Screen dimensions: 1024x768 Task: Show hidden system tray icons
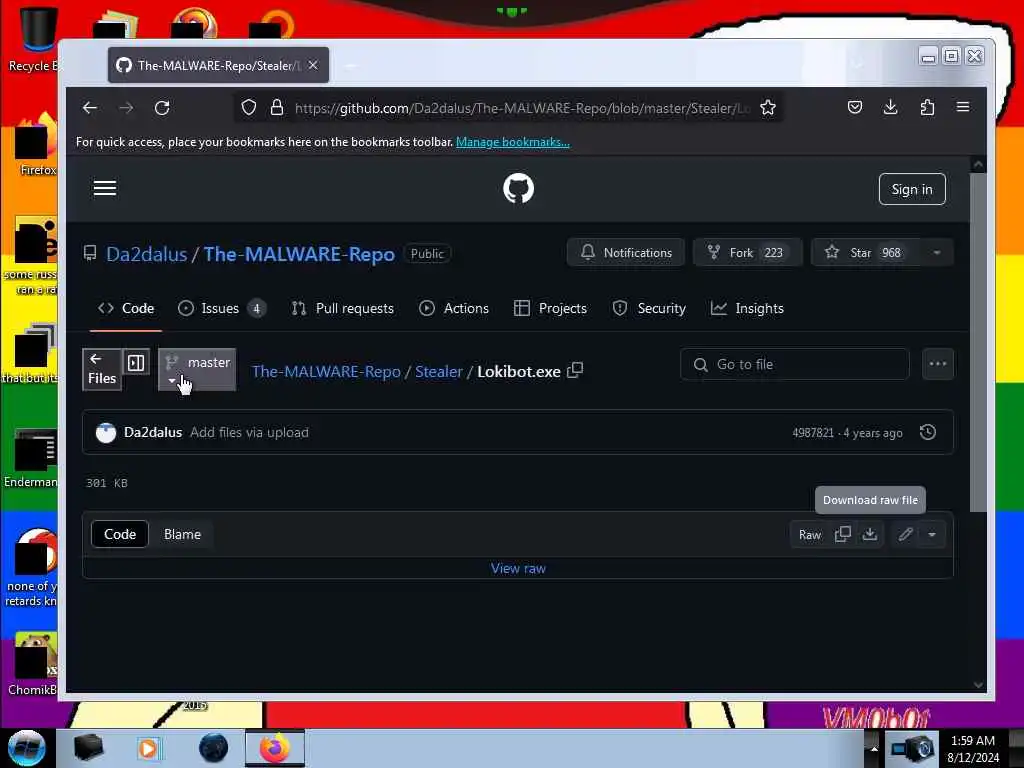pos(874,748)
